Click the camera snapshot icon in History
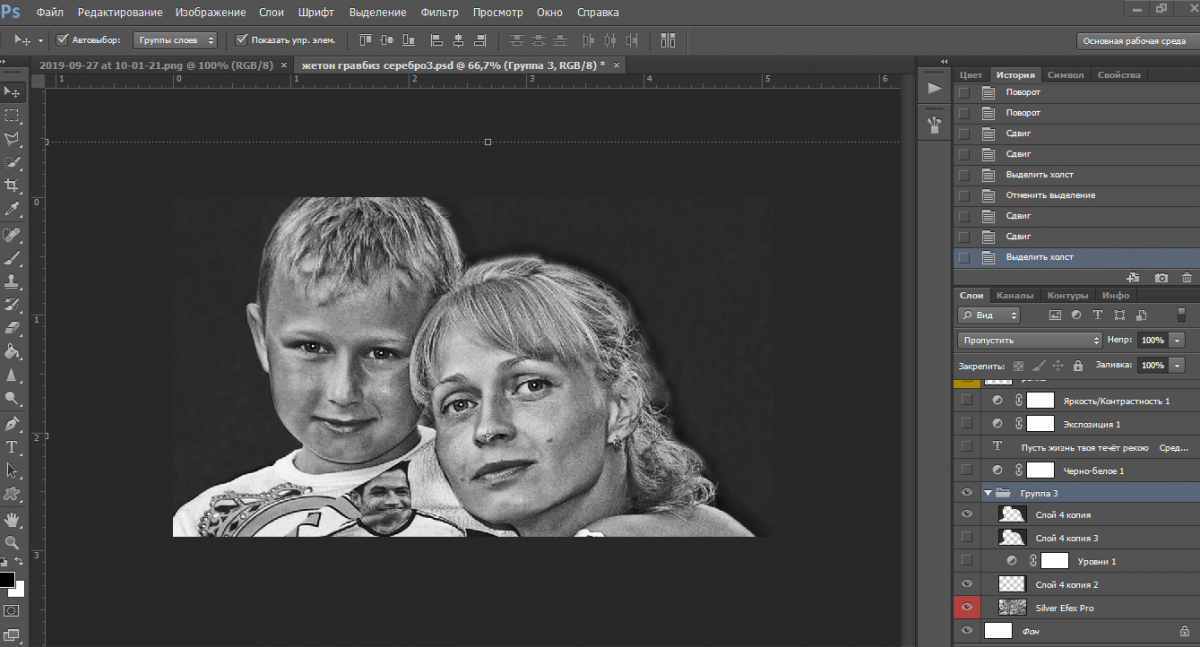The image size is (1200, 647). pyautogui.click(x=1161, y=278)
